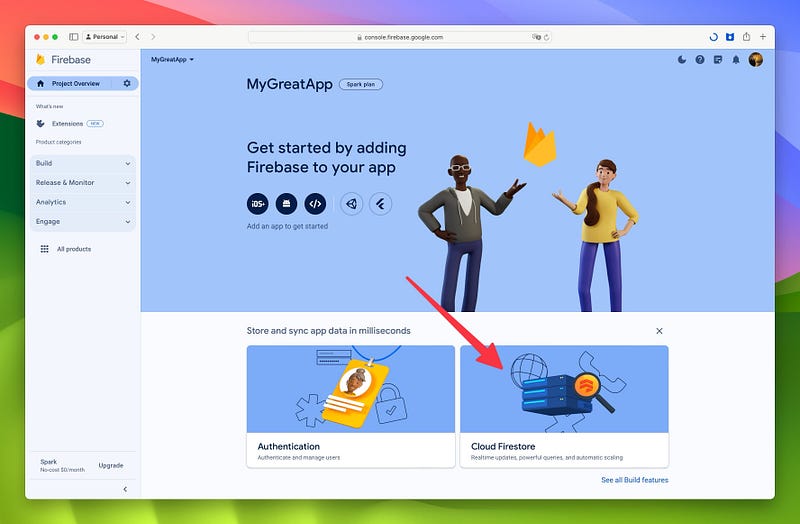This screenshot has height=524, width=800.
Task: Click the circular loading extension icon
Action: 714,37
